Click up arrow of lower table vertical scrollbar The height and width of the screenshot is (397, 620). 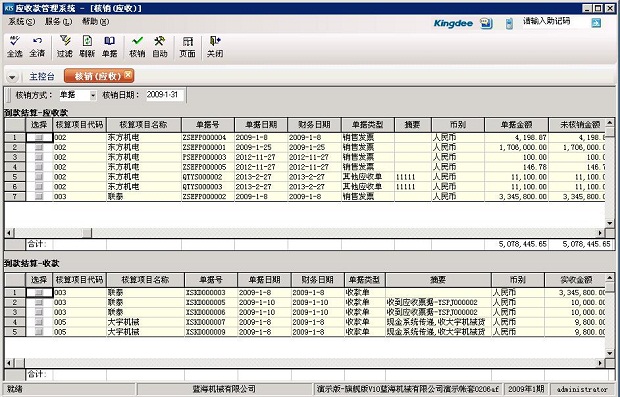pos(609,277)
